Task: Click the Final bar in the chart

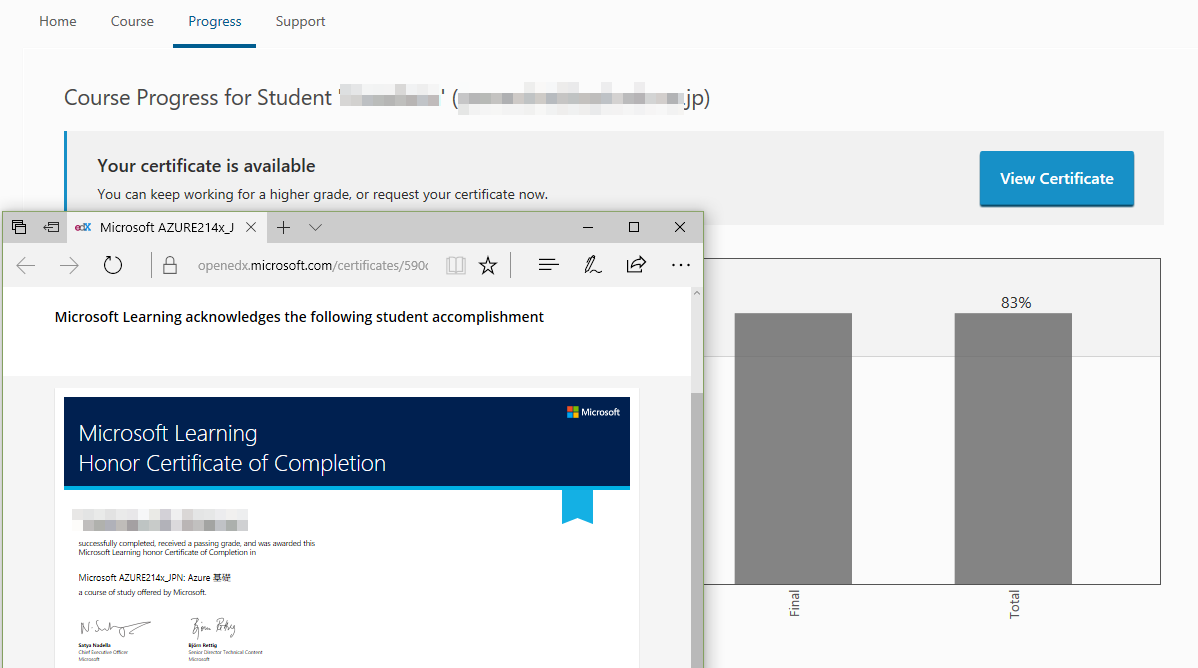Action: coord(793,449)
